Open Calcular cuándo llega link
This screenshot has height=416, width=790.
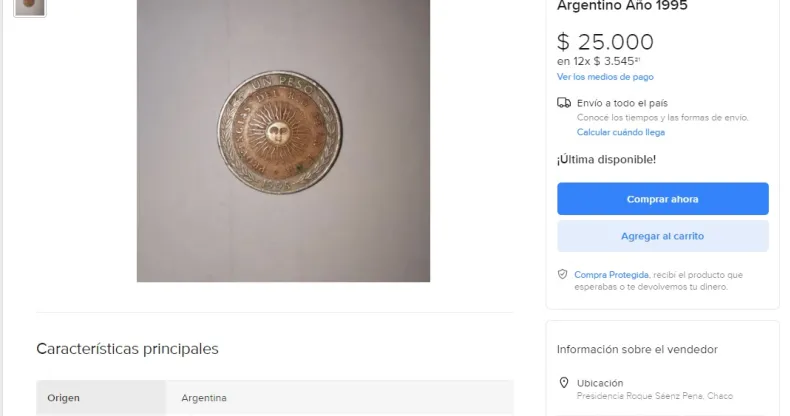[x=621, y=132]
